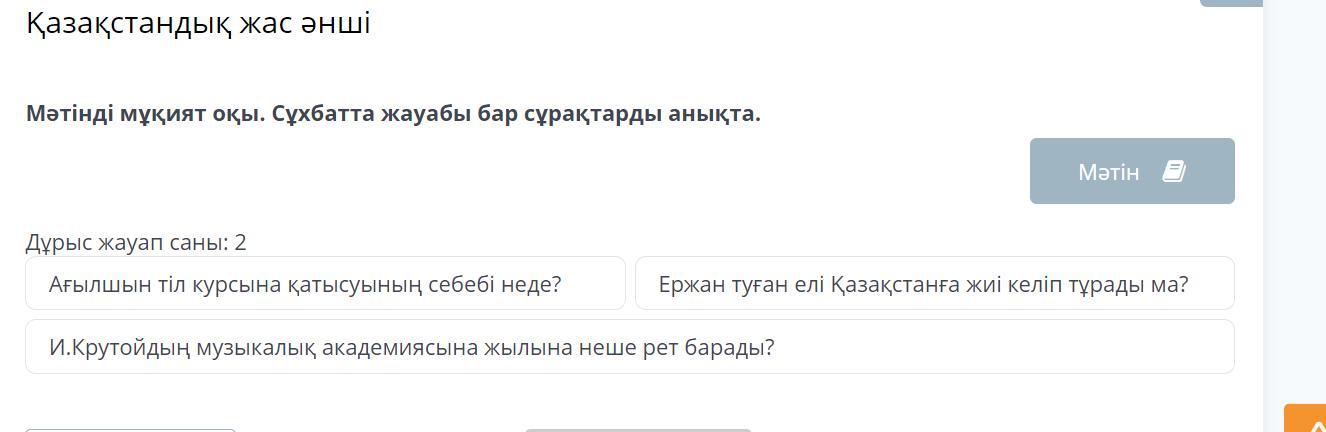Click the phrase "Сұхбатта жауабы бар сұрақтарды анықта"

(516, 114)
